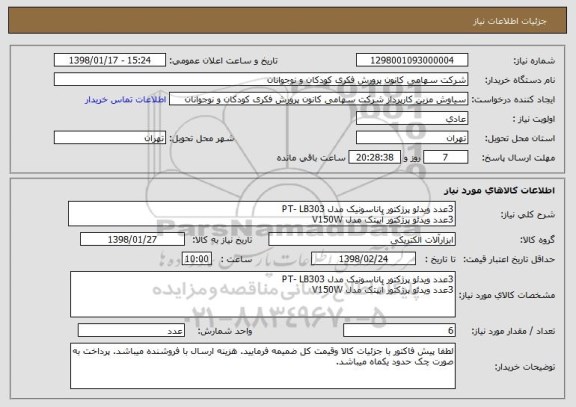Viewport: 576px width, 407px height.
Task: Click the توضیحات خریدار label
Action: click(x=525, y=367)
